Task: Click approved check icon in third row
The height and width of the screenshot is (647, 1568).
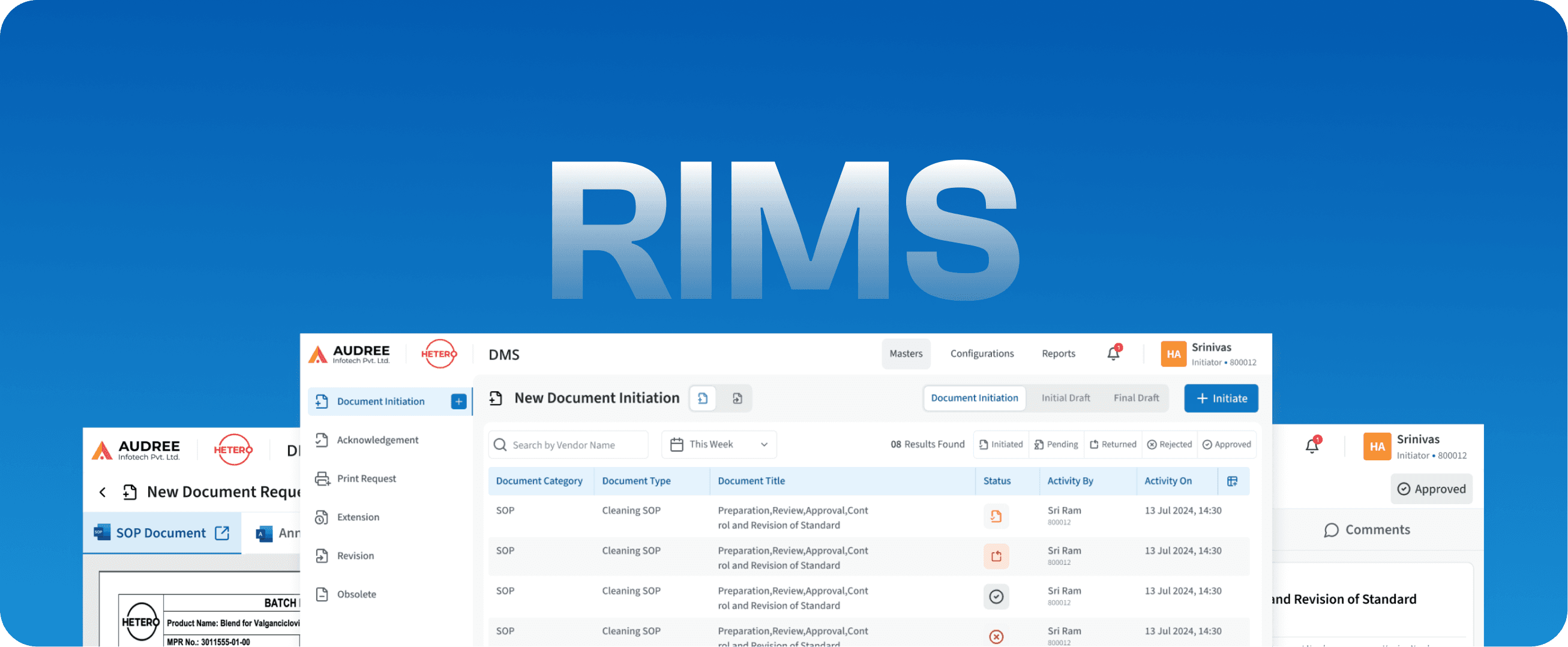Action: click(x=996, y=597)
